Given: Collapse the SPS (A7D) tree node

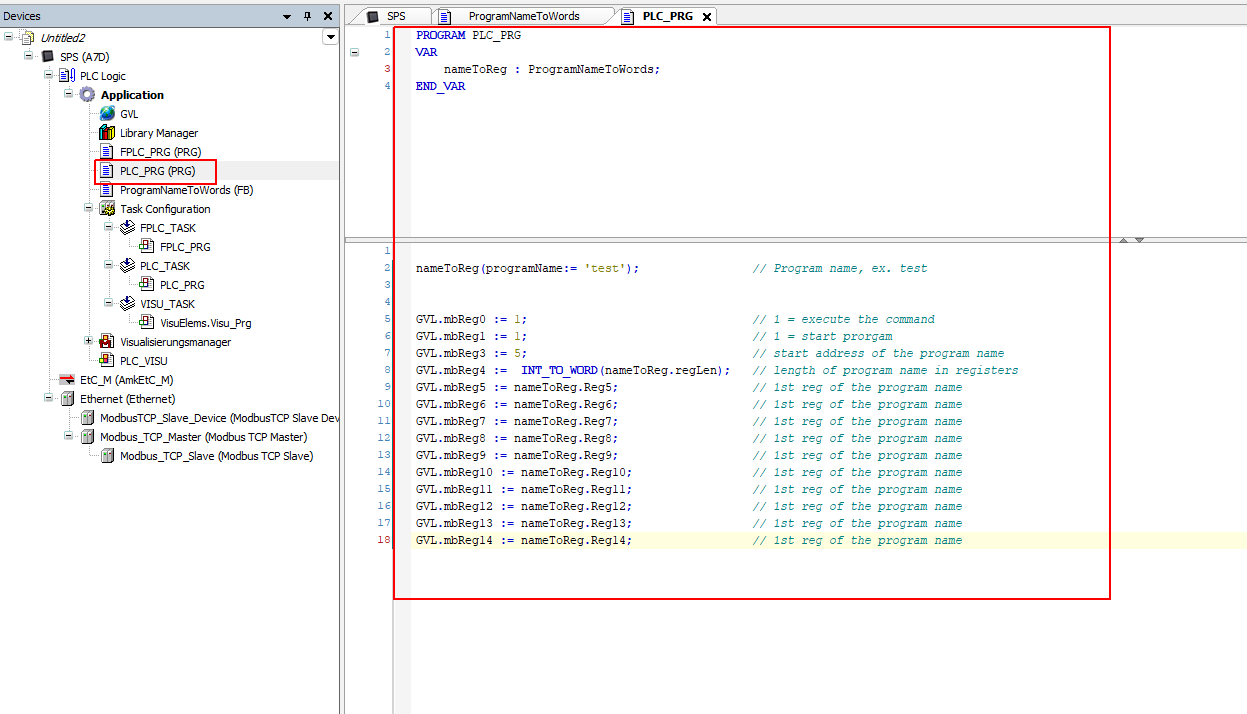Looking at the screenshot, I should pos(30,56).
